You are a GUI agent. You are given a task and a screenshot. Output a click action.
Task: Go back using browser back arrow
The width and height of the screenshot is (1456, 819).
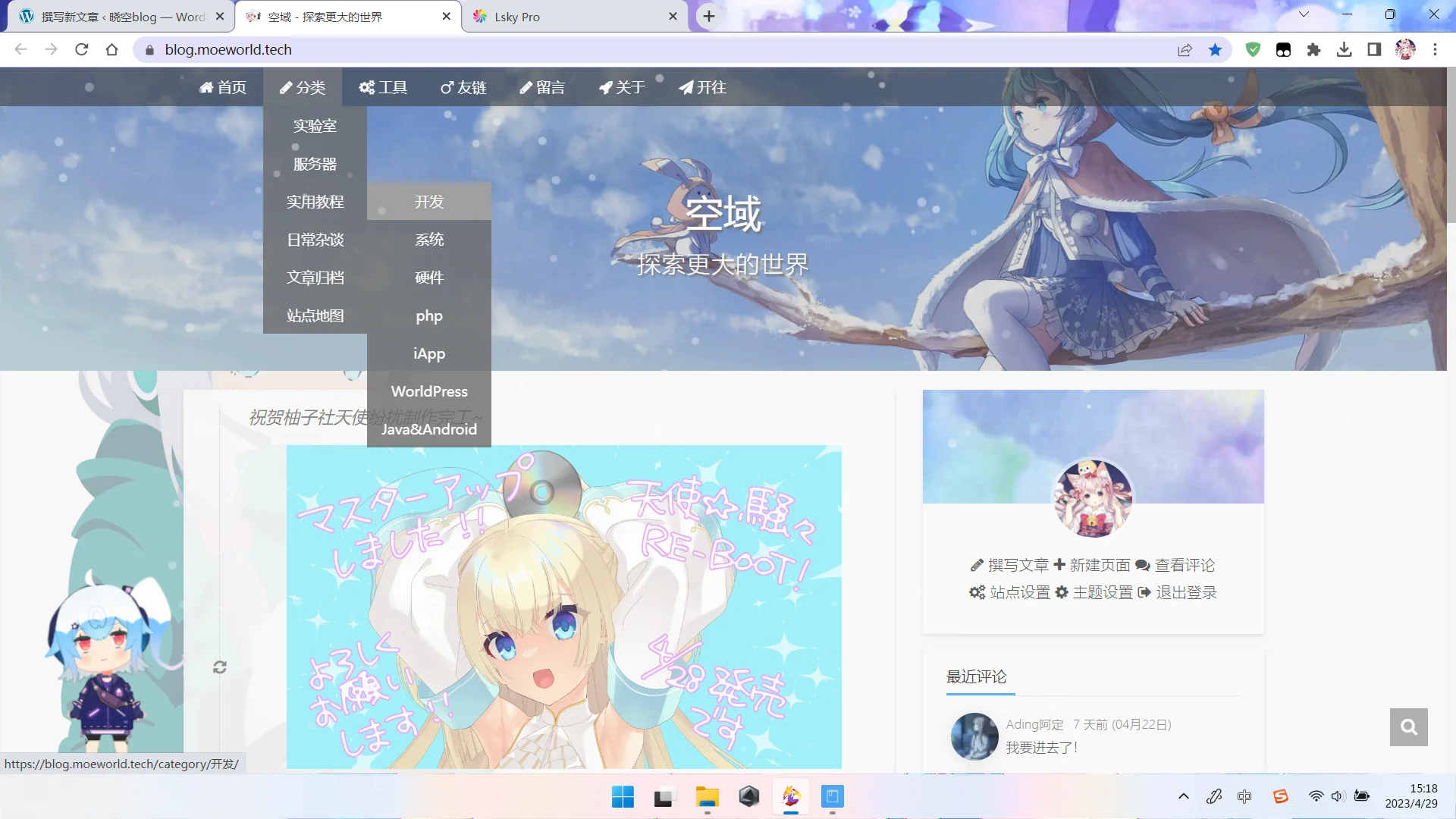20,49
